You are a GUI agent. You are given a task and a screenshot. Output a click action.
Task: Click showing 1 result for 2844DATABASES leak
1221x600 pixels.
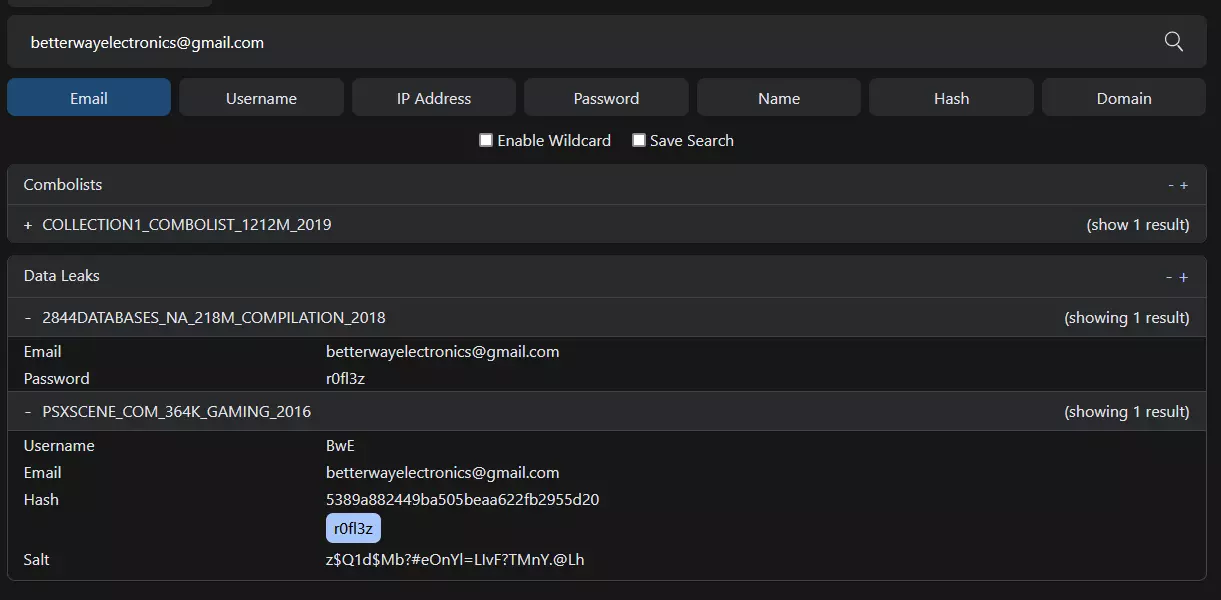[1127, 318]
